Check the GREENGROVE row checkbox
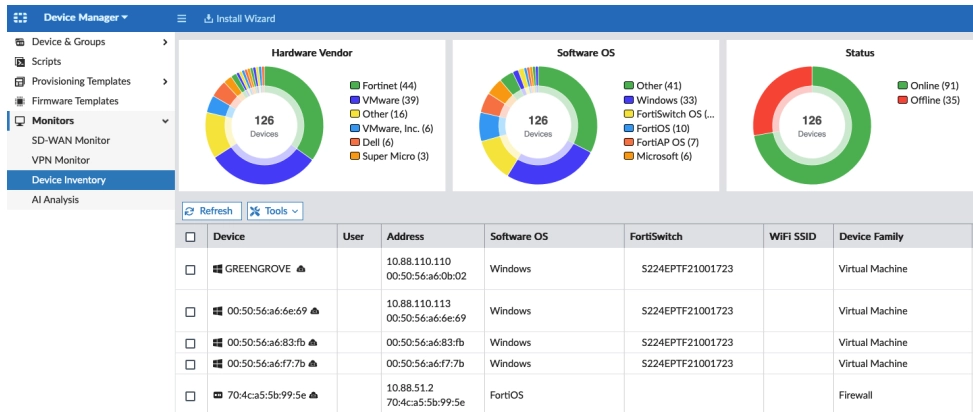The height and width of the screenshot is (412, 973). click(x=191, y=270)
